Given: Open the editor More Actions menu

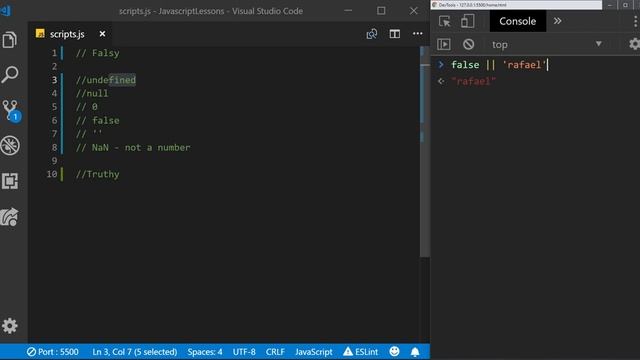Looking at the screenshot, I should click(418, 34).
